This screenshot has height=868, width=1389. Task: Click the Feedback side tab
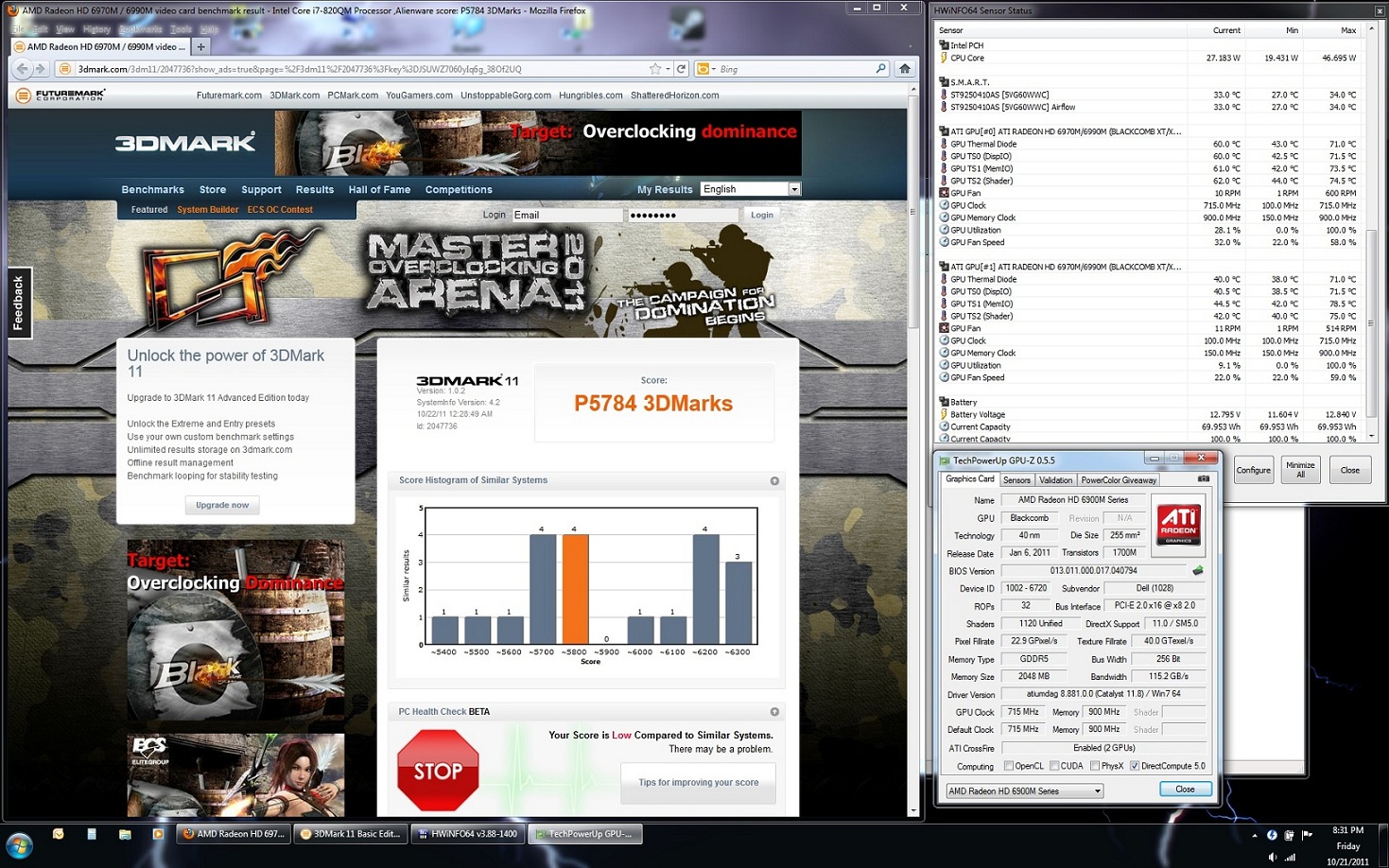[x=18, y=304]
